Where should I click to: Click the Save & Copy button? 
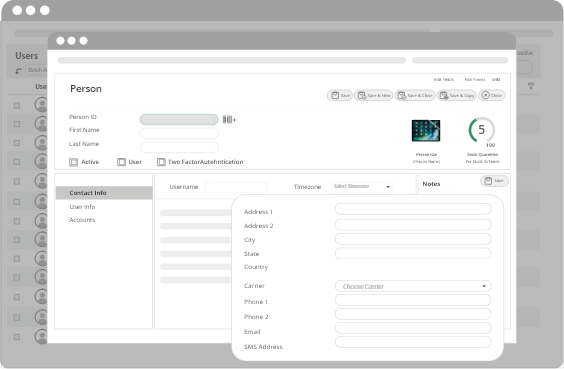(x=456, y=95)
